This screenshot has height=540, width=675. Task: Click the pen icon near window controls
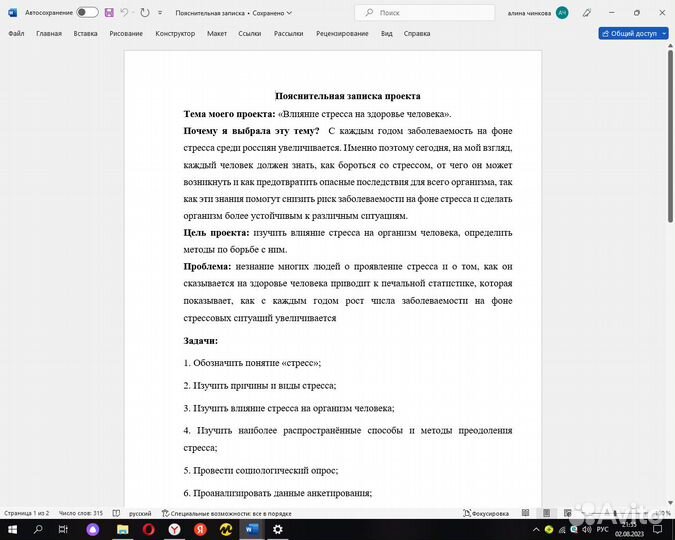[586, 13]
